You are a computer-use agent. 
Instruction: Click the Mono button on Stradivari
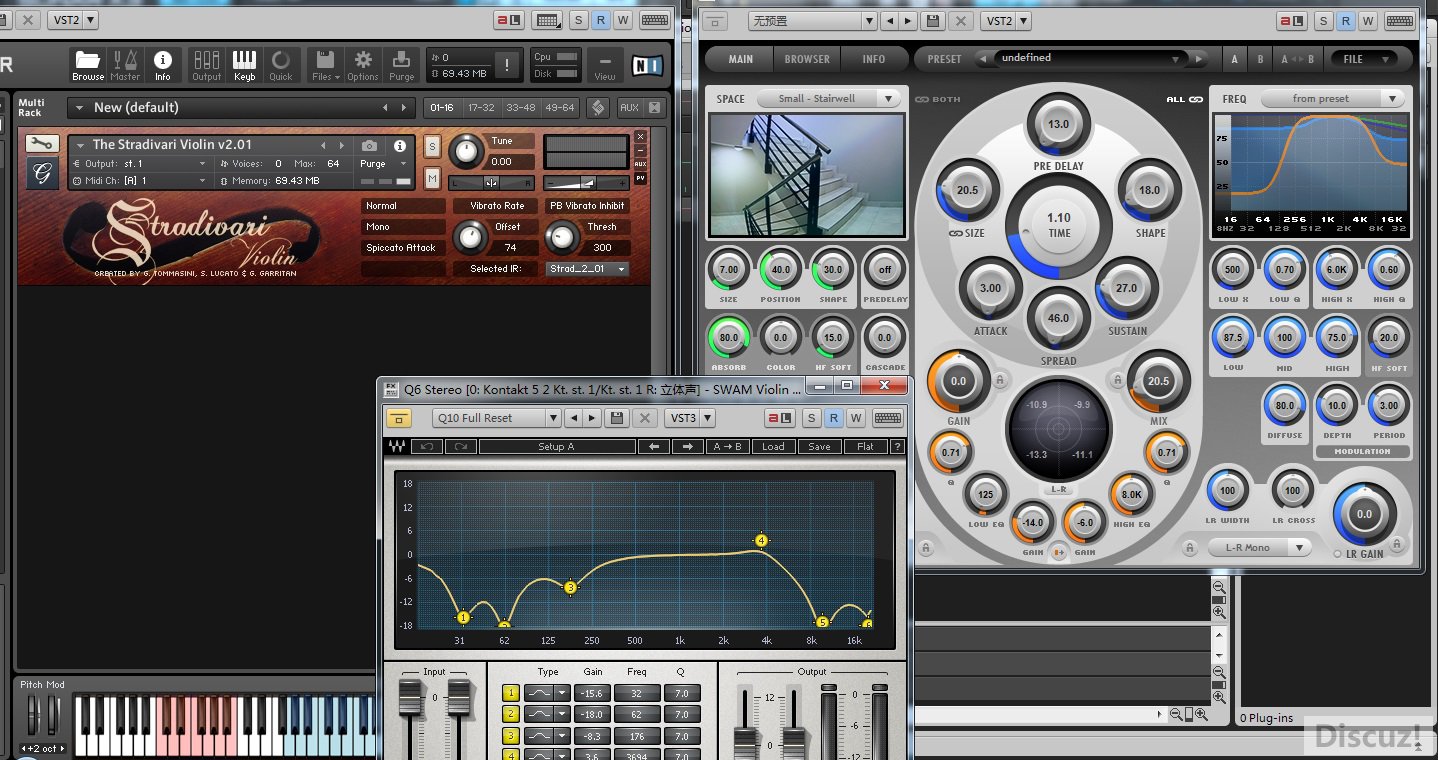[403, 227]
